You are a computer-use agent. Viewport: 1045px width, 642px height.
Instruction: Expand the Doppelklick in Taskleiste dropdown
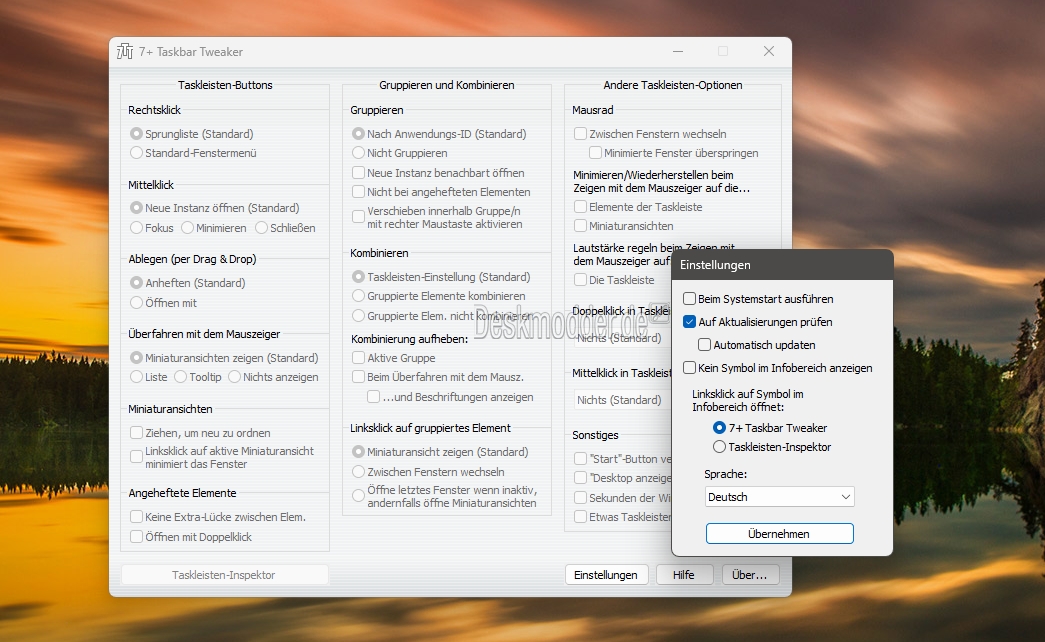622,338
